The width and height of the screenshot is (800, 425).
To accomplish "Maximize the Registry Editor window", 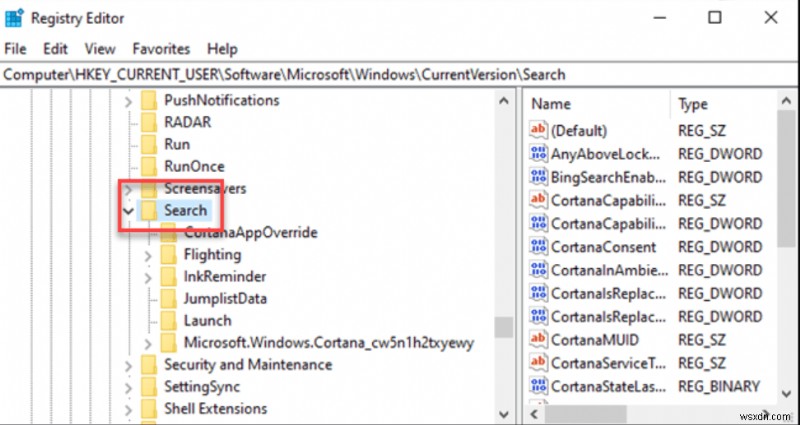I will coord(715,18).
